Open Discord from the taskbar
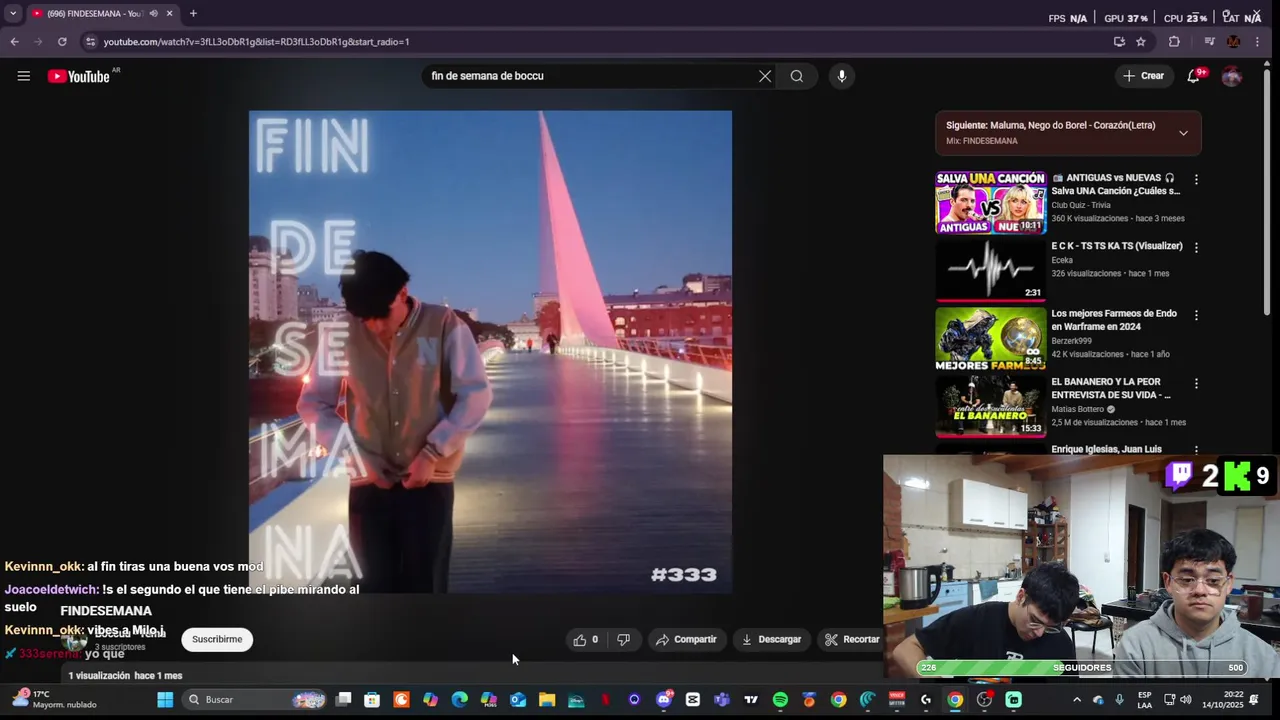This screenshot has height=720, width=1280. click(x=663, y=700)
